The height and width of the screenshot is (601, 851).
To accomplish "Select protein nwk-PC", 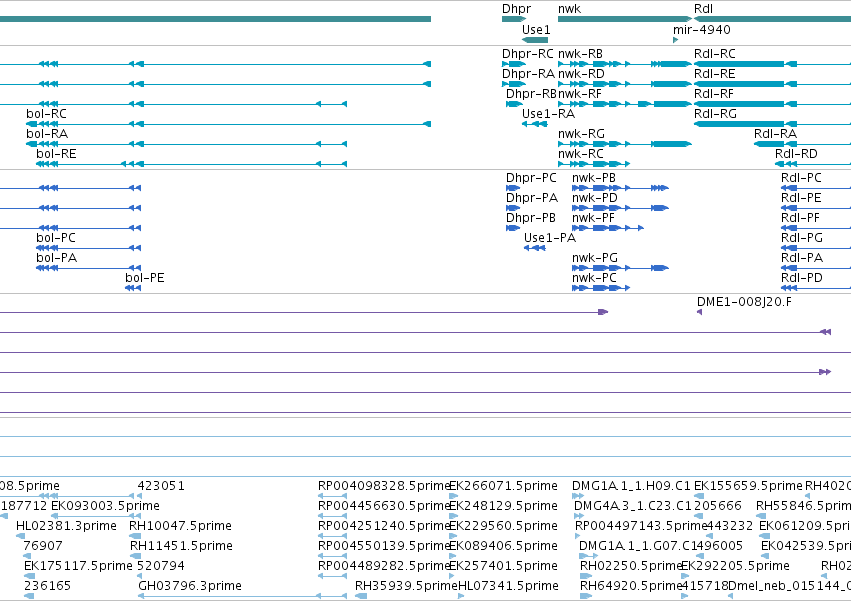I will coord(594,278).
